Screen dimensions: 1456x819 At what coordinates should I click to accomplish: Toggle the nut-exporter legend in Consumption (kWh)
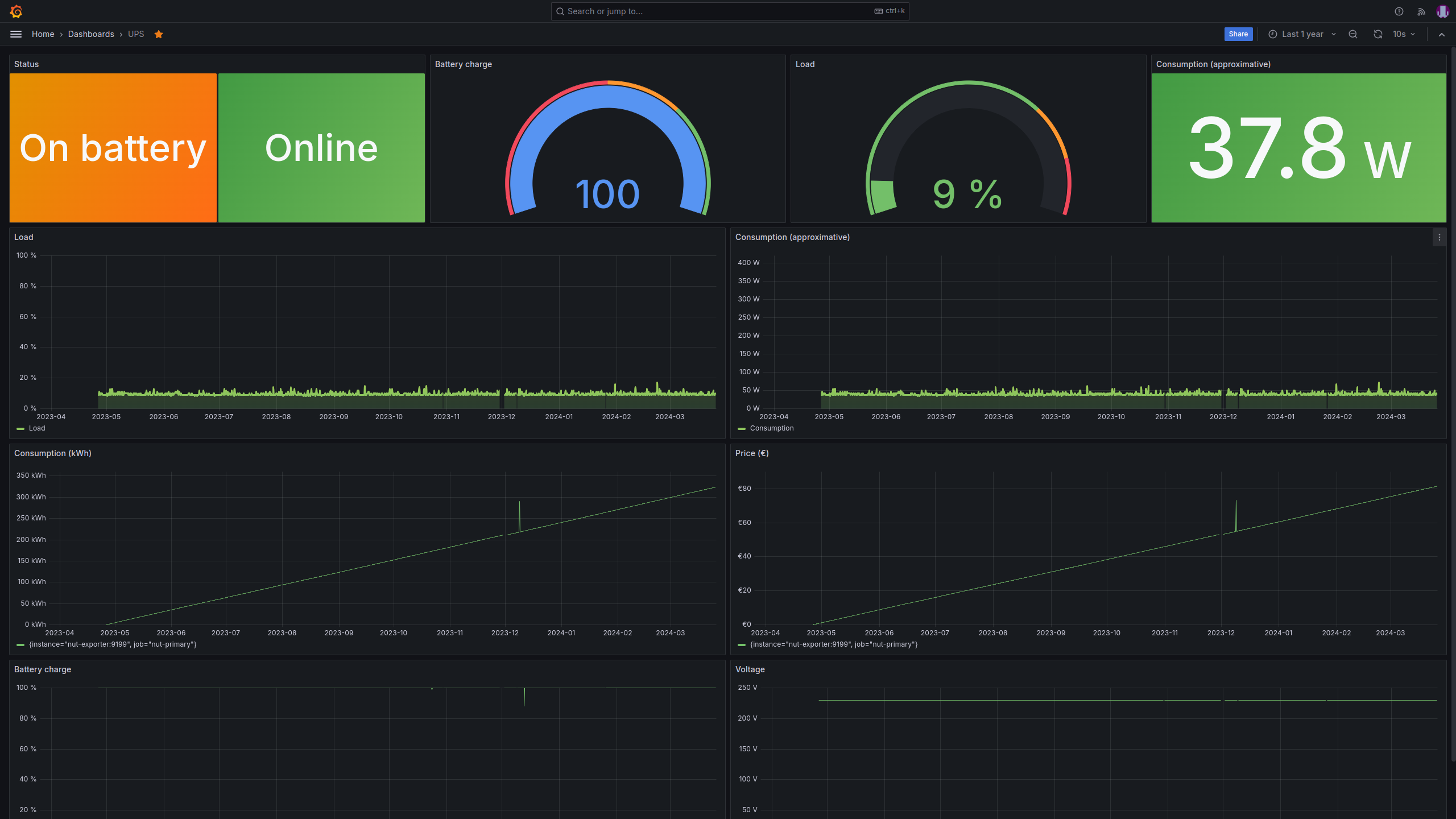pyautogui.click(x=113, y=644)
